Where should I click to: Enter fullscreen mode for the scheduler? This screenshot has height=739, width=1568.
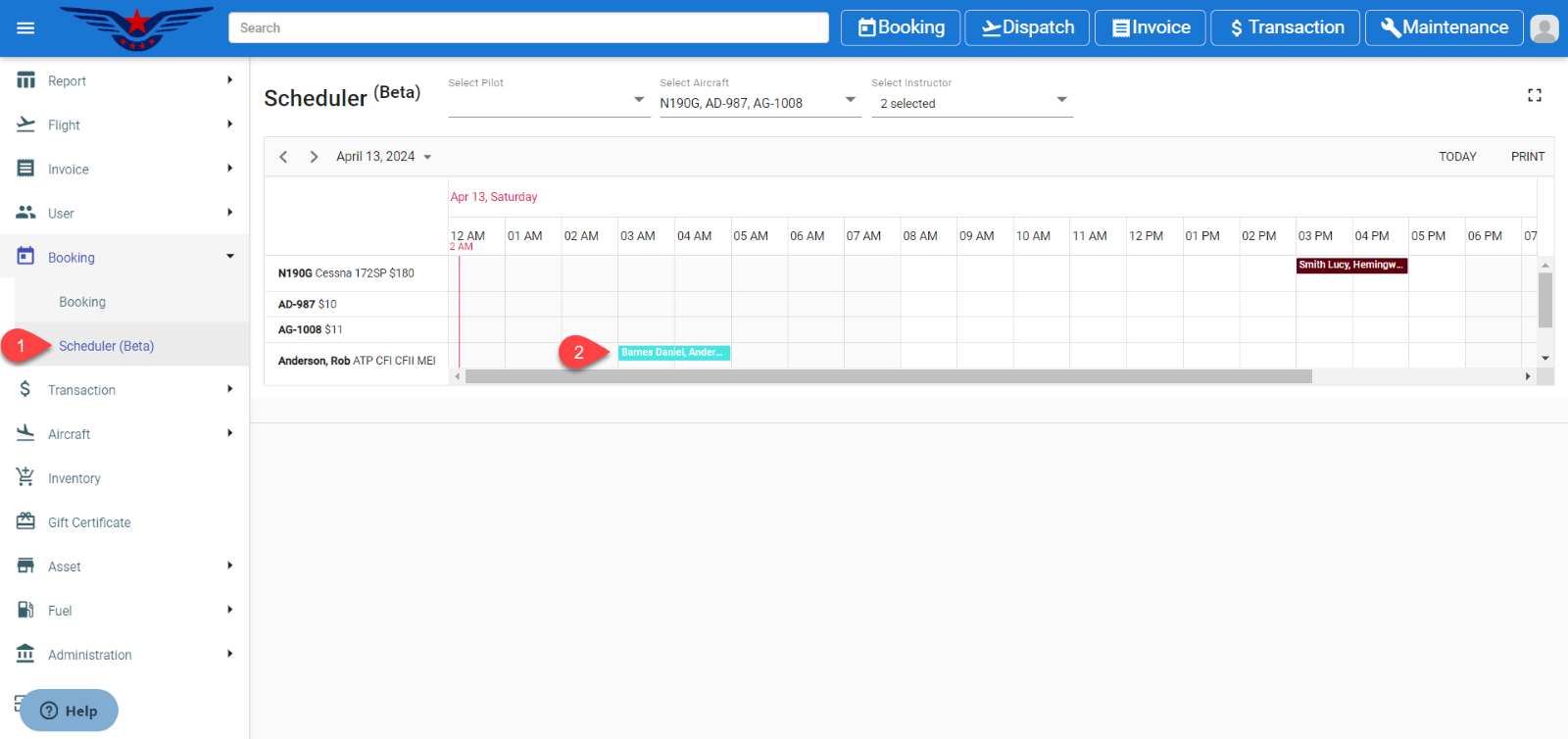pyautogui.click(x=1534, y=95)
